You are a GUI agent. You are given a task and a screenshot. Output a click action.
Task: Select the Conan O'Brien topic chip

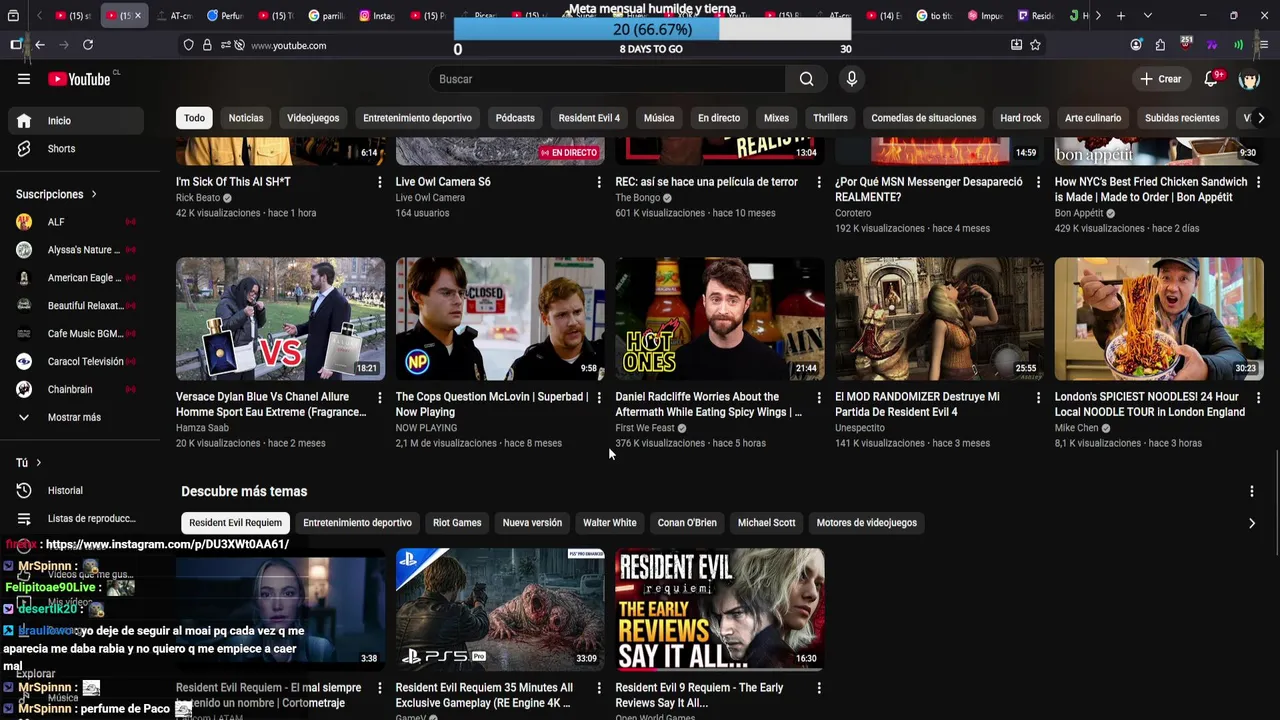coord(687,523)
